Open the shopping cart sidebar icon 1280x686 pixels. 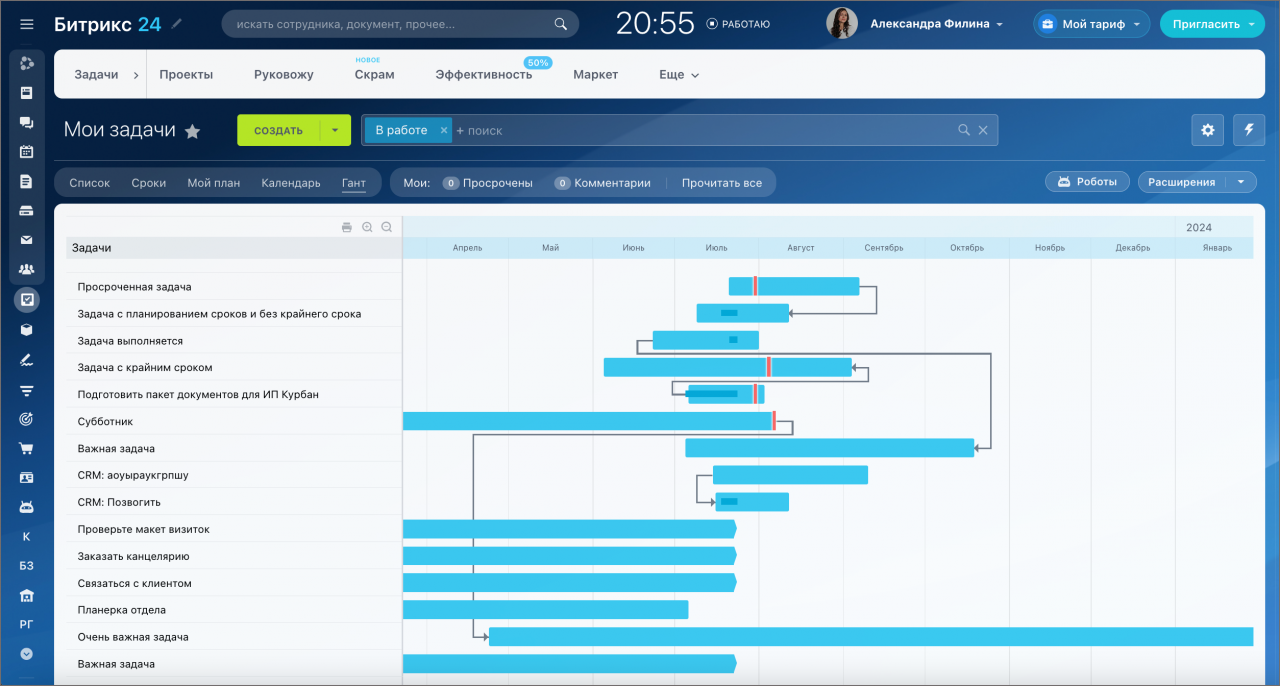(x=27, y=448)
